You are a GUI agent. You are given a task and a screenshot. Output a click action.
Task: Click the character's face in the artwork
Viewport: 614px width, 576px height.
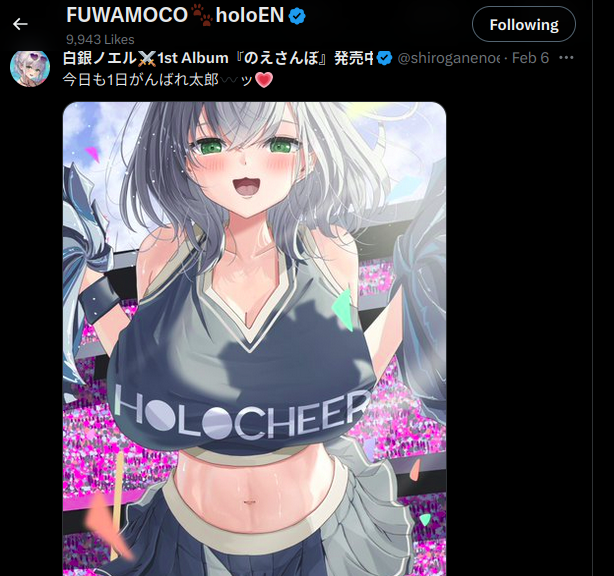(x=246, y=166)
